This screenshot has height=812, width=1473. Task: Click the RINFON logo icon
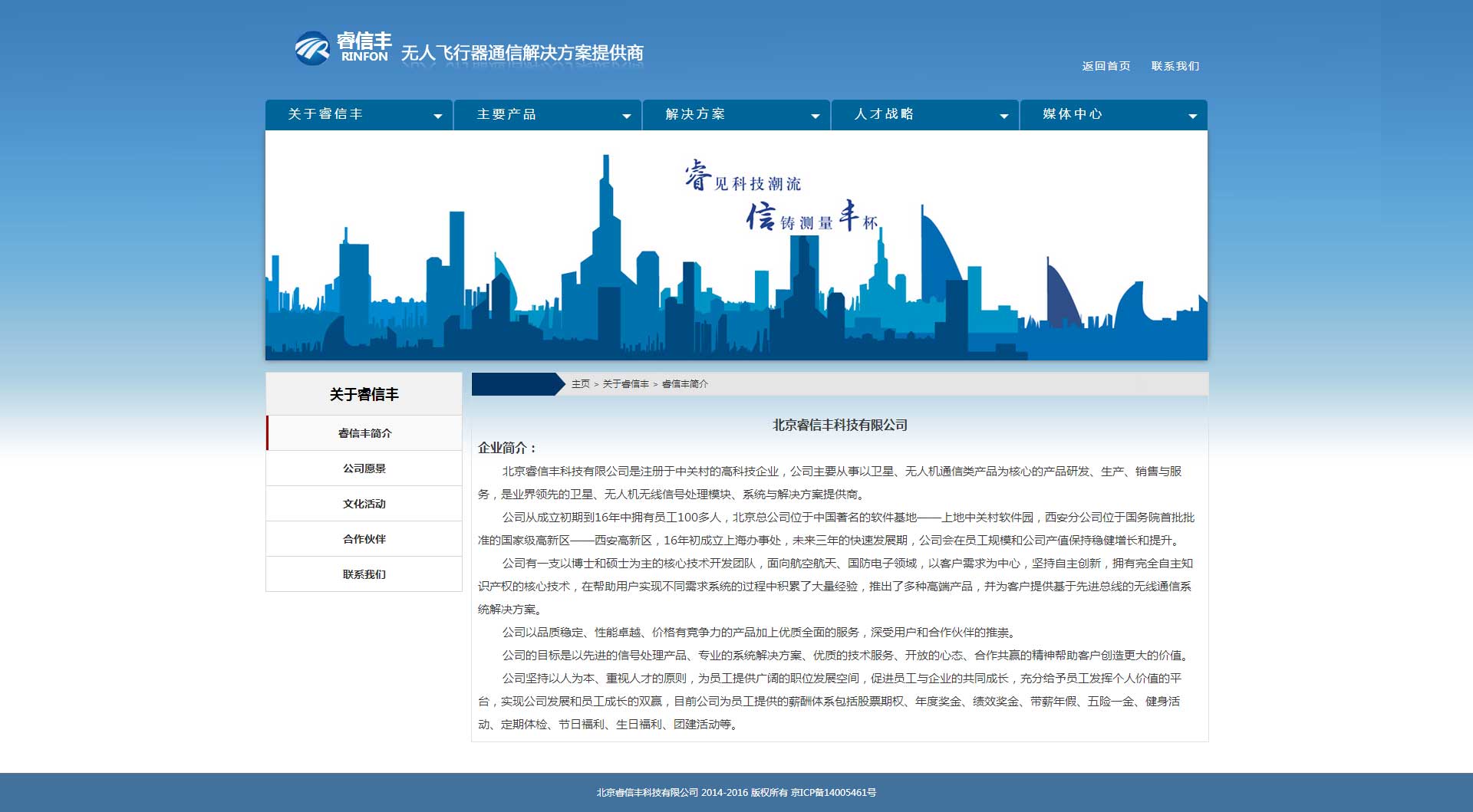click(313, 48)
